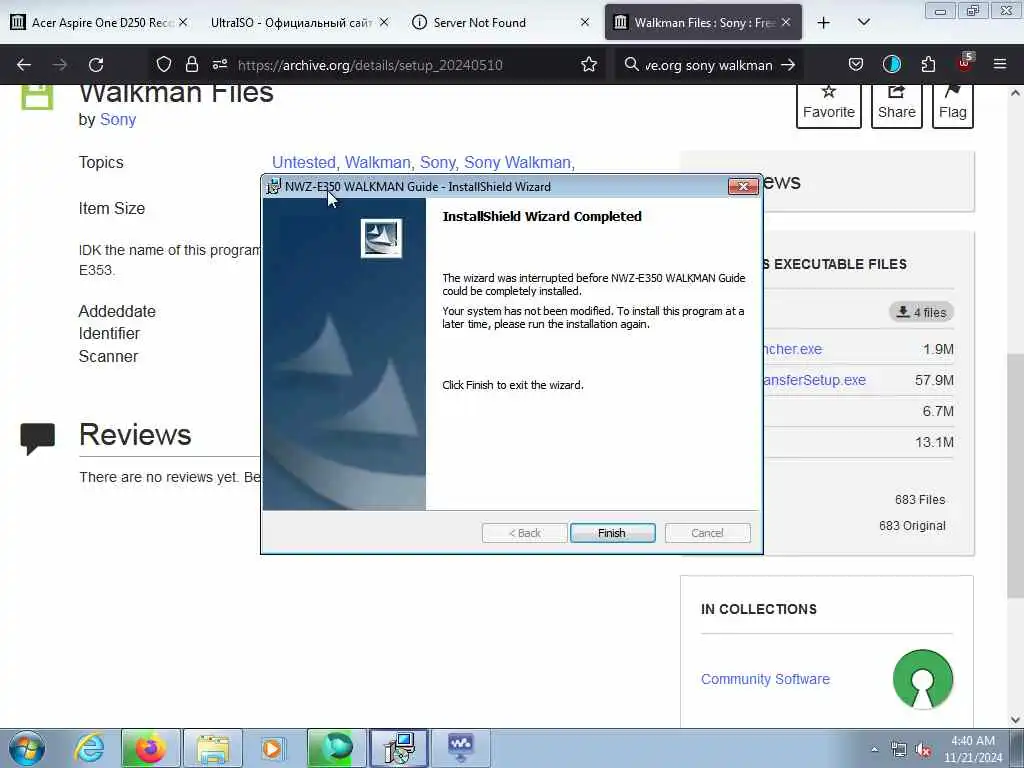This screenshot has height=768, width=1024.
Task: Click the uBlock Origin extension icon
Action: (965, 63)
